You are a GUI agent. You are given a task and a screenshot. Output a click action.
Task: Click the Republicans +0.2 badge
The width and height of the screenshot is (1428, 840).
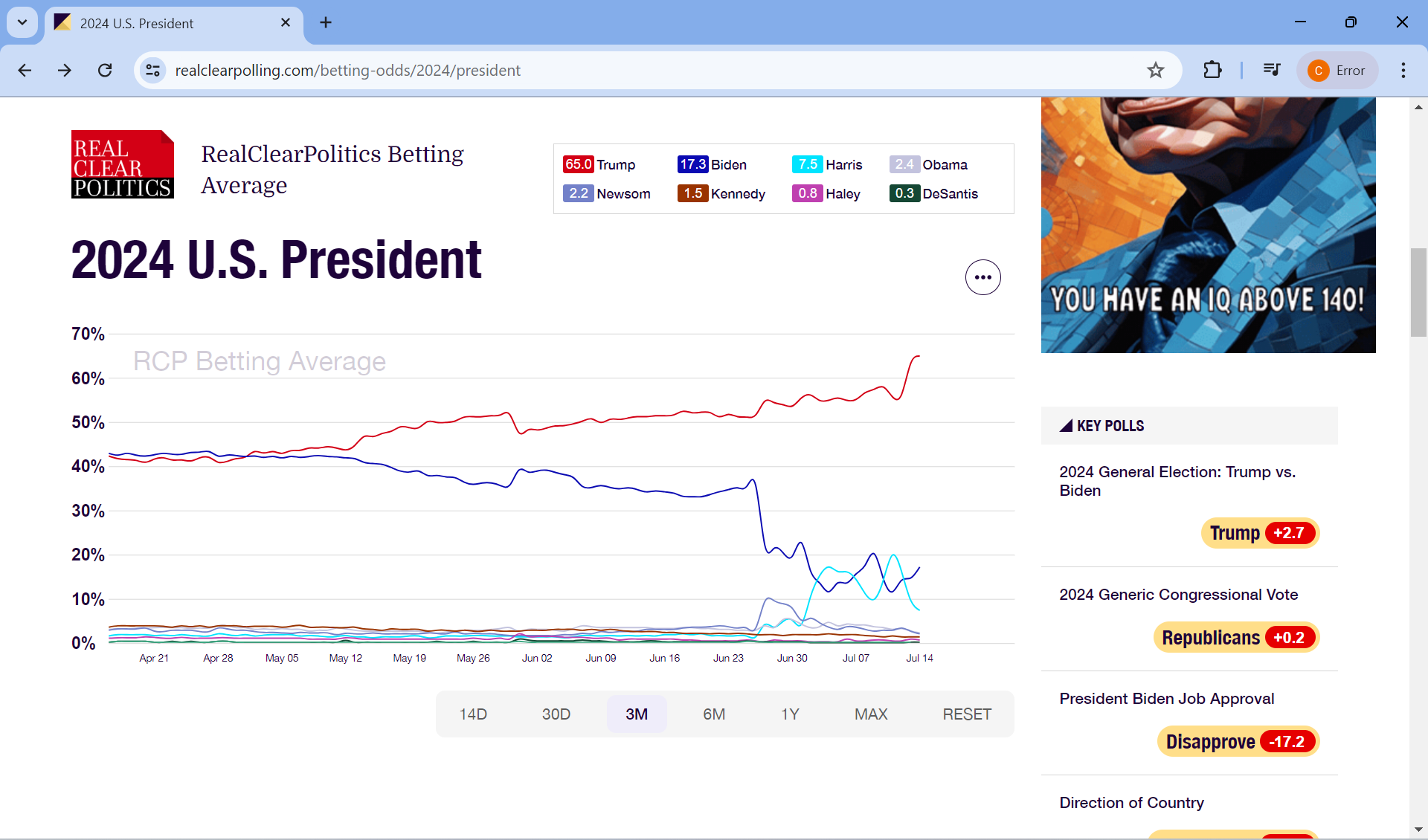click(x=1237, y=638)
